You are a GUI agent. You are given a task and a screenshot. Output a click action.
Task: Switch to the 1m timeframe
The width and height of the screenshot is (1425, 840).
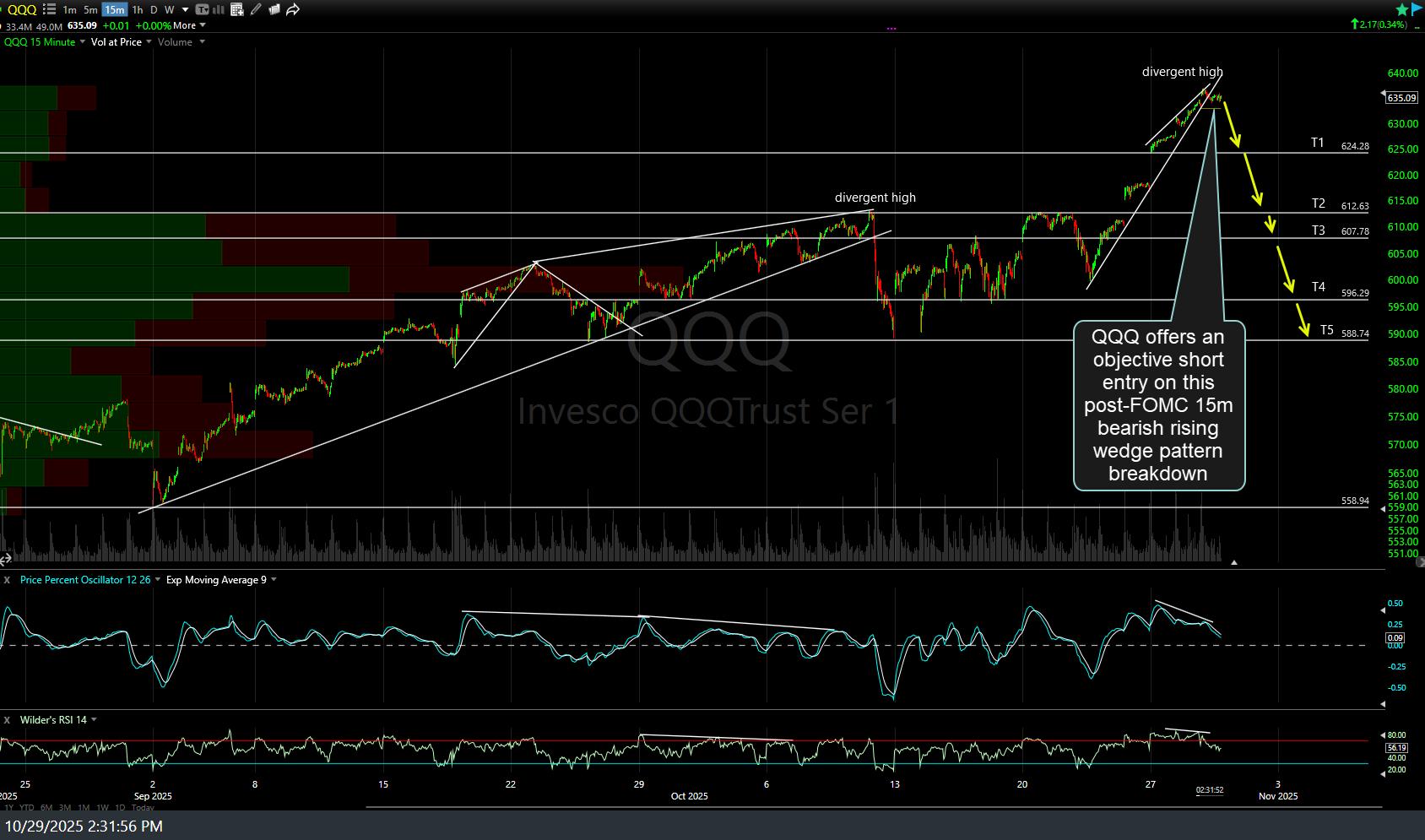(69, 10)
